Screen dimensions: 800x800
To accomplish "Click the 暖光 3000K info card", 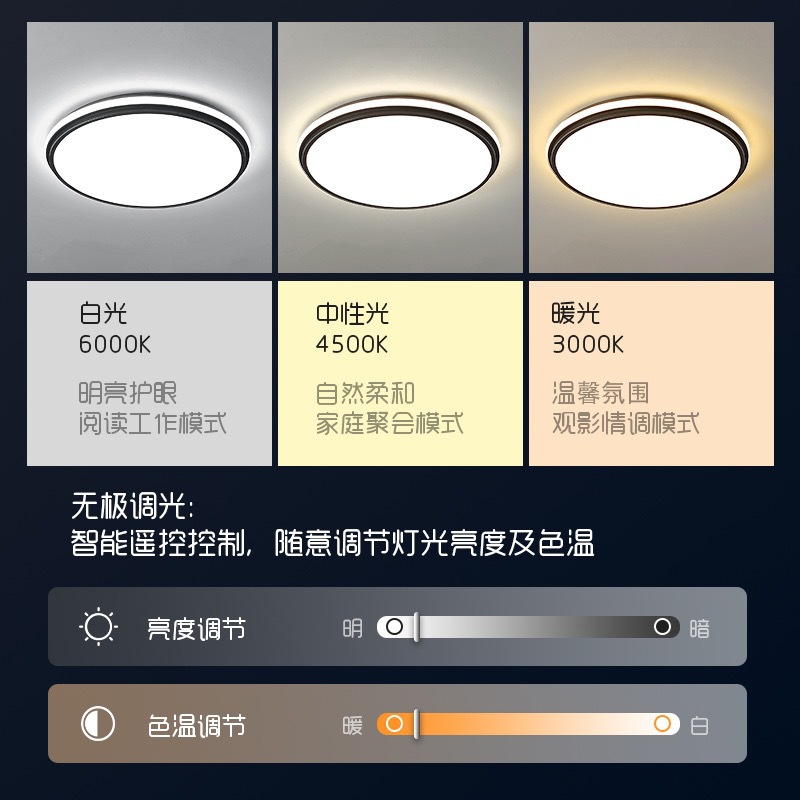I will [651, 373].
